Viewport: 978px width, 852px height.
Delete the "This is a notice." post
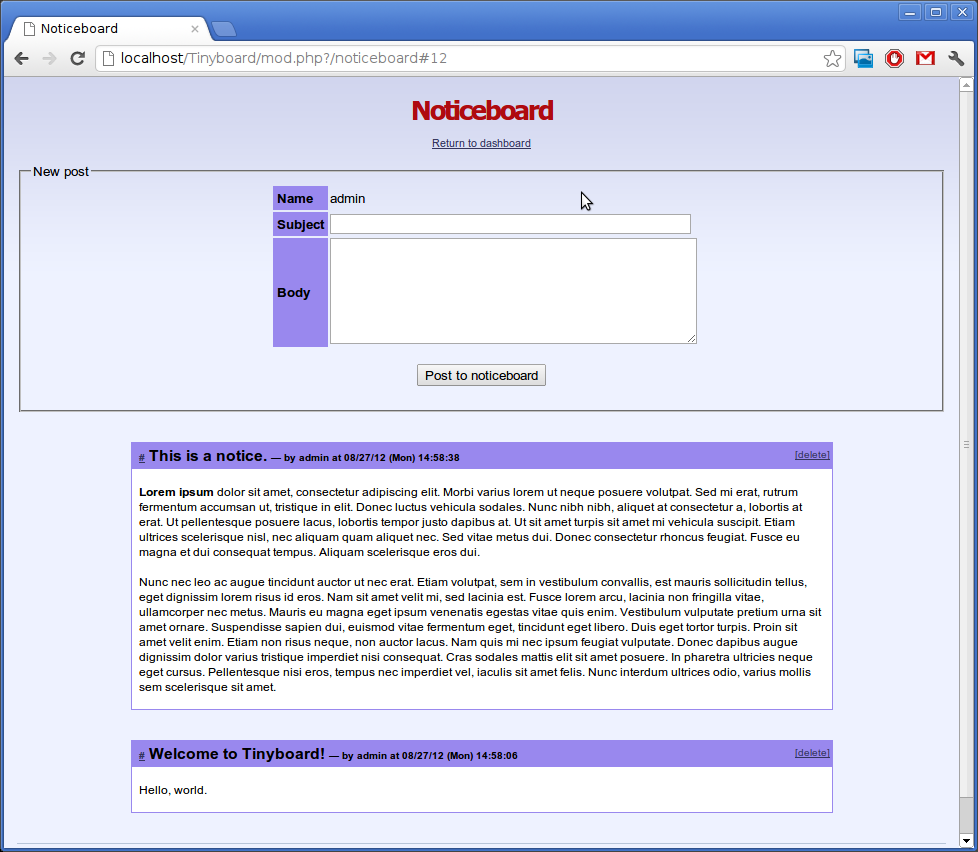tap(812, 455)
